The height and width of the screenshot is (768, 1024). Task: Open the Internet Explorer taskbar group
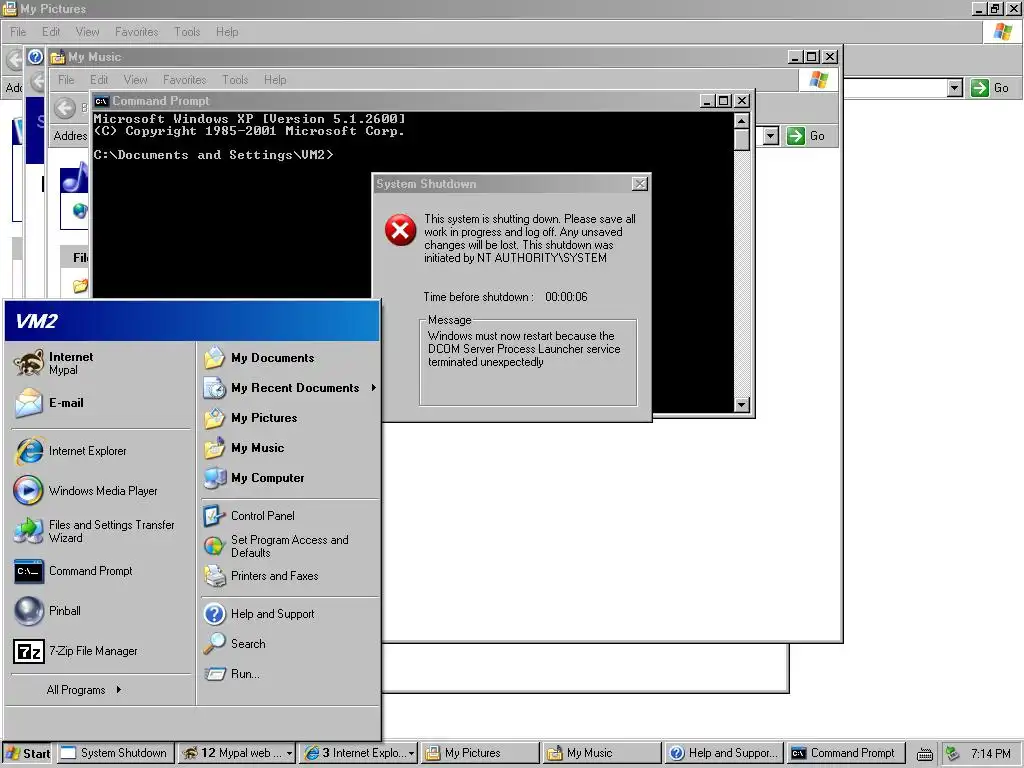pos(359,753)
